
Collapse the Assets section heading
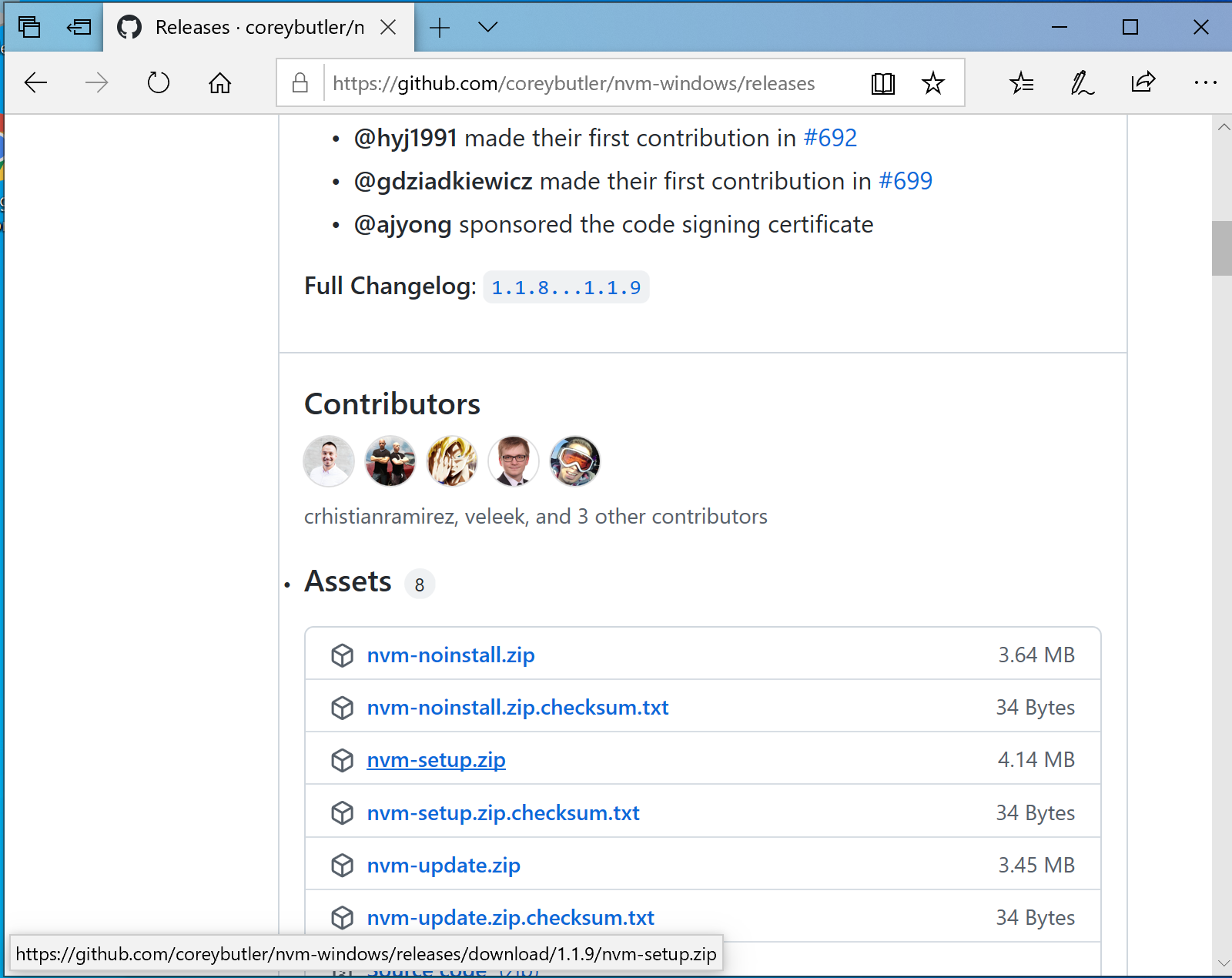pos(348,581)
